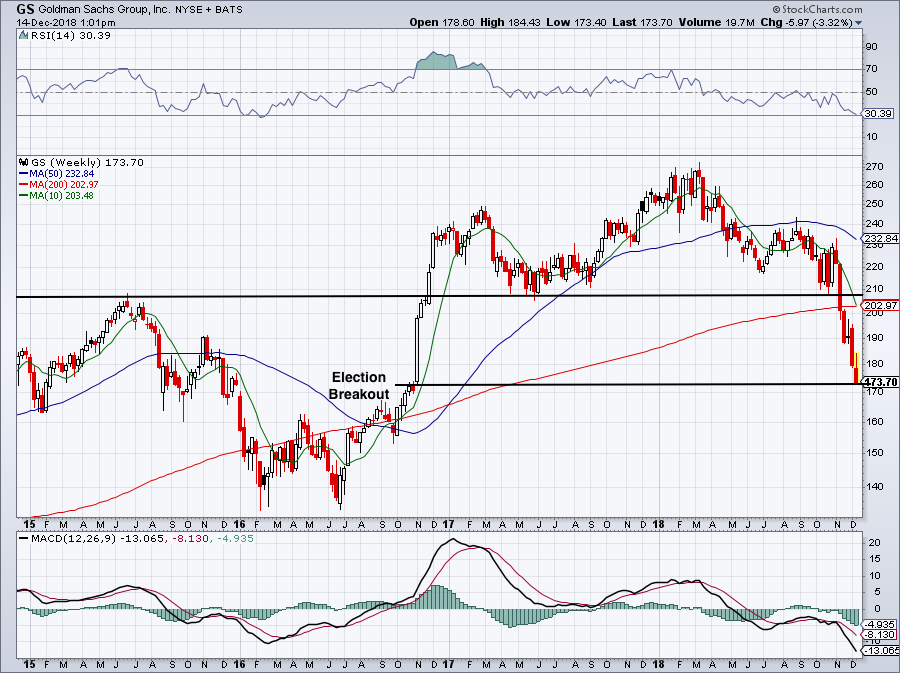Click the 90 RSI axis label
This screenshot has width=900, height=673.
pos(871,46)
